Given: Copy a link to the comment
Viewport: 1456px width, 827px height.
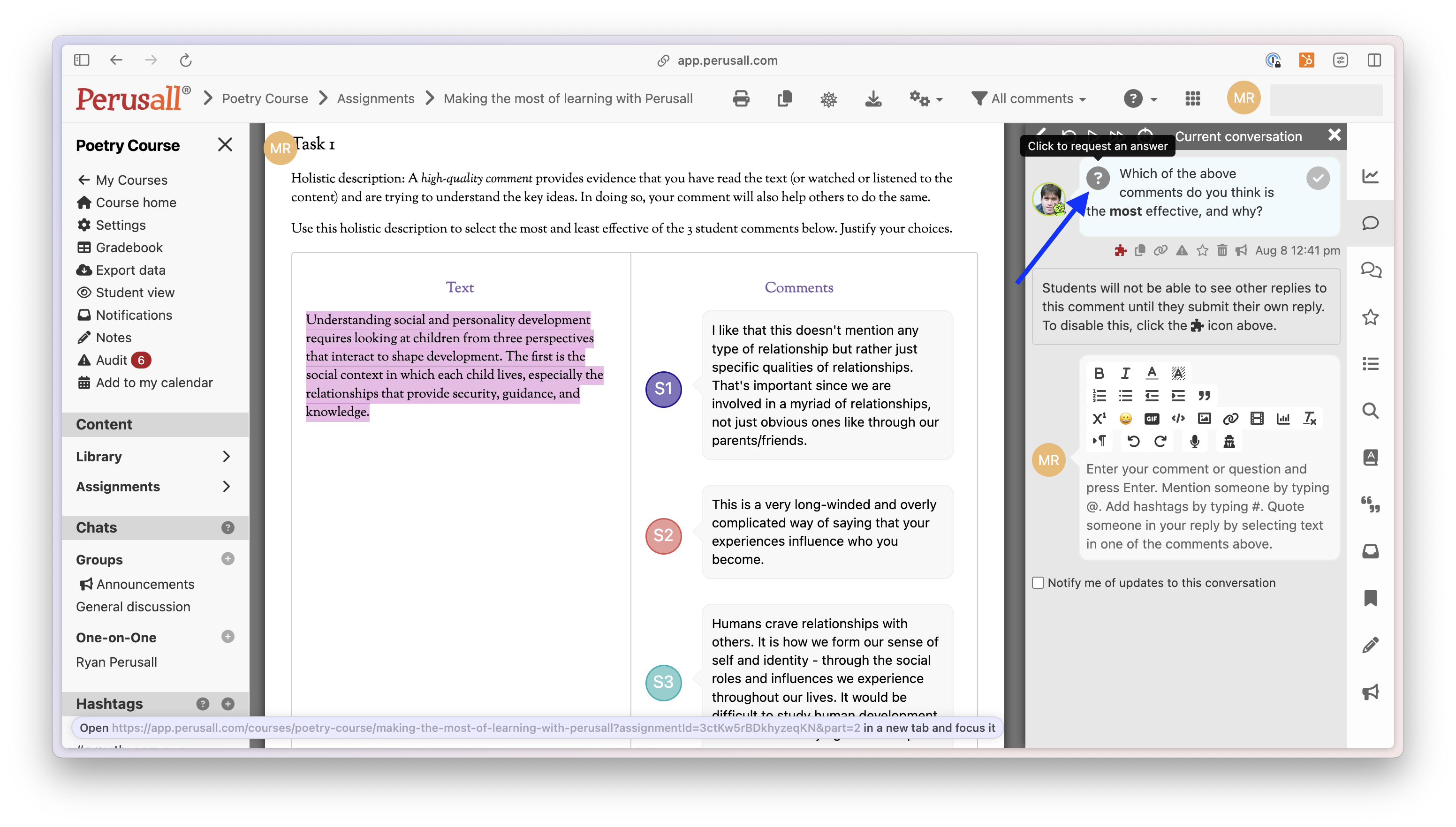Looking at the screenshot, I should coord(1160,250).
